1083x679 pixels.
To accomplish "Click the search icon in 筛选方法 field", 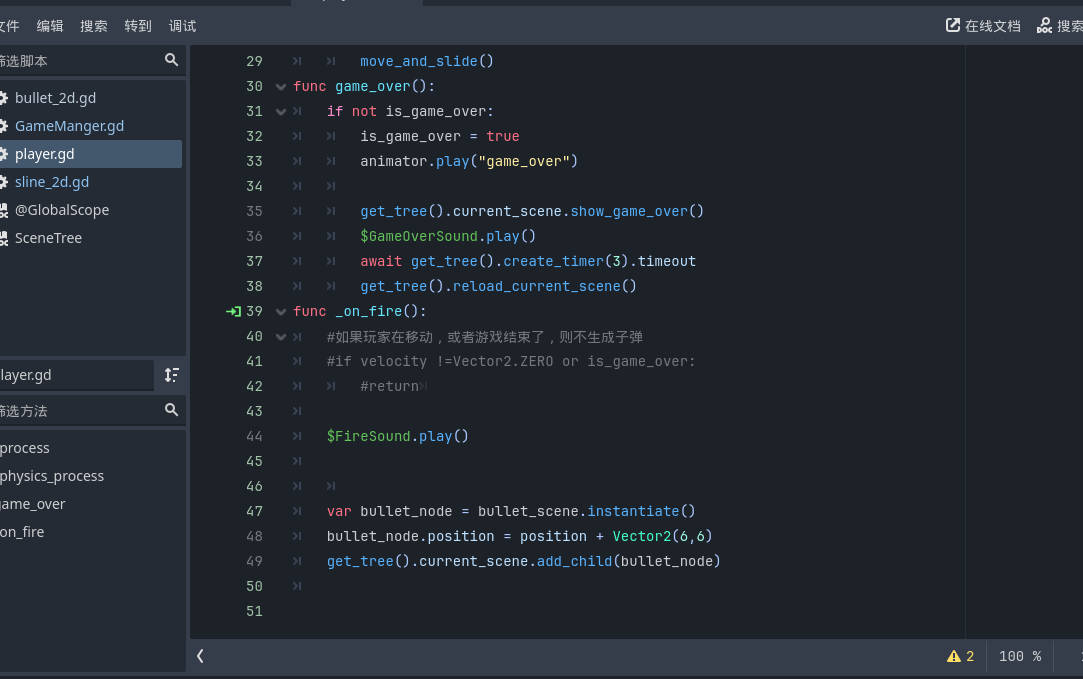I will point(171,410).
